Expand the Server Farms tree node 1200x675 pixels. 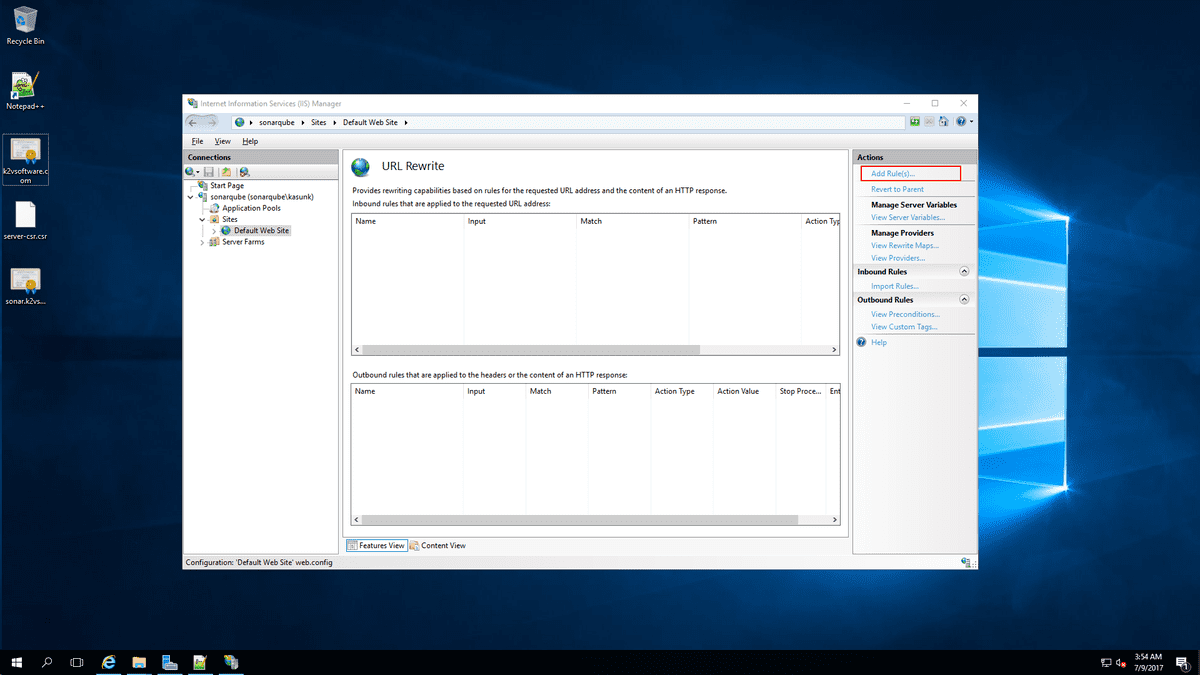pyautogui.click(x=202, y=241)
